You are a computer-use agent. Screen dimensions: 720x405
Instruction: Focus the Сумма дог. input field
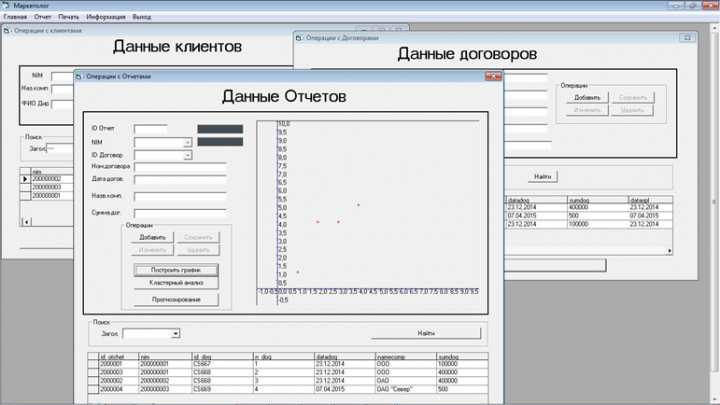(x=180, y=213)
